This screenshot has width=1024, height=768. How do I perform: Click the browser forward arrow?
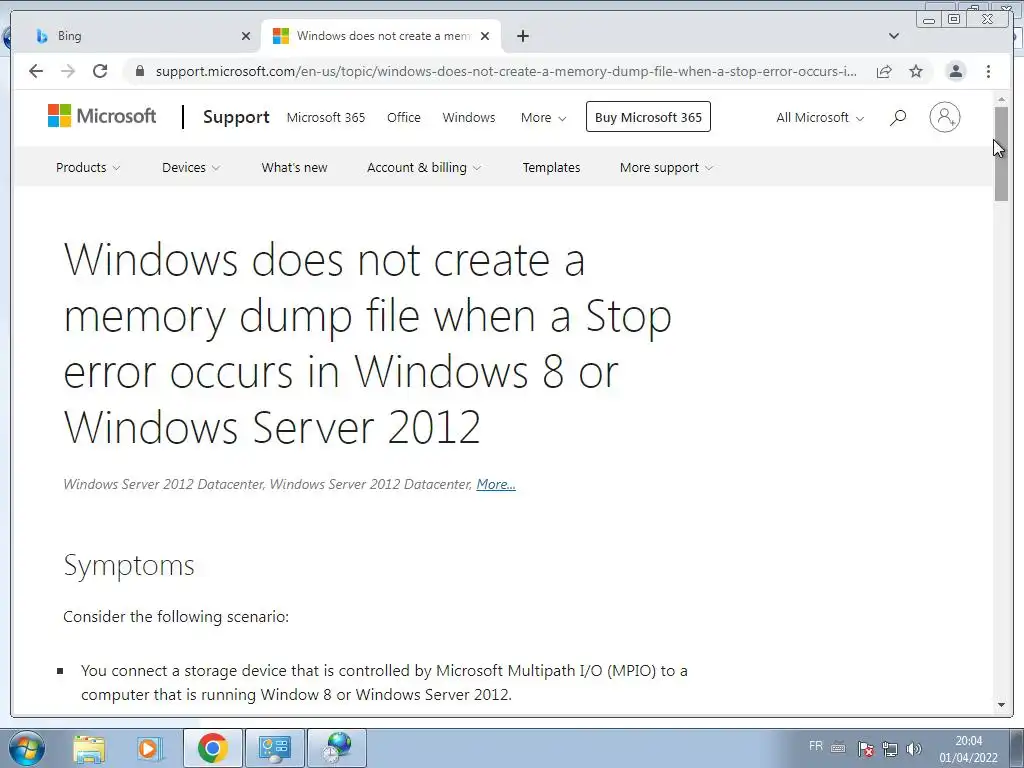(x=68, y=71)
